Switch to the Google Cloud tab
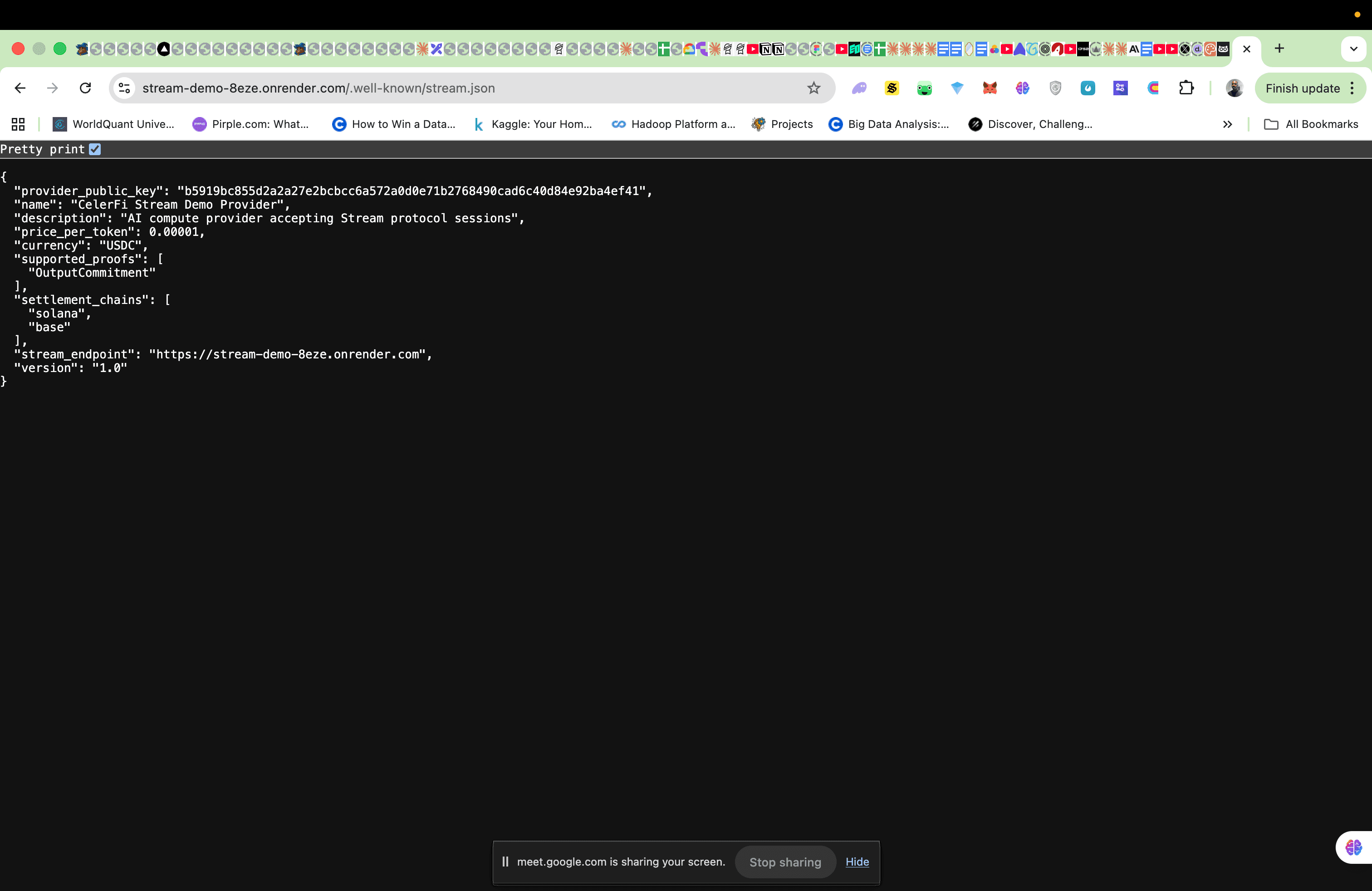The height and width of the screenshot is (891, 1372). (689, 49)
